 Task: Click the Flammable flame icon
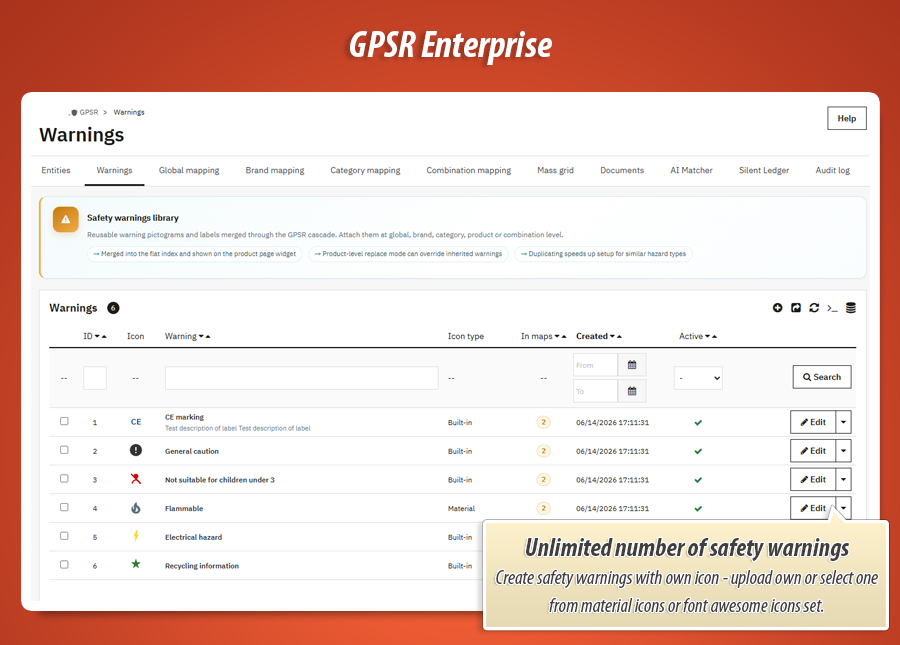tap(135, 508)
